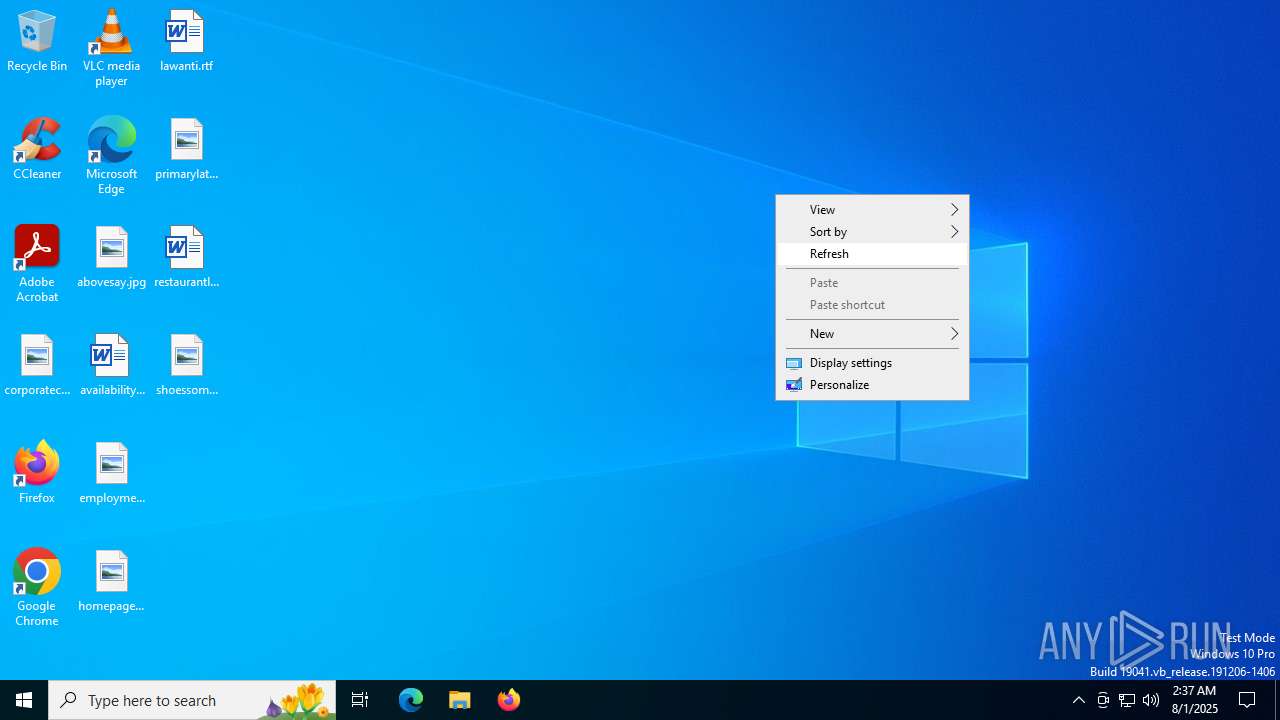Open File Explorer from the taskbar
The width and height of the screenshot is (1280, 720).
pyautogui.click(x=460, y=700)
